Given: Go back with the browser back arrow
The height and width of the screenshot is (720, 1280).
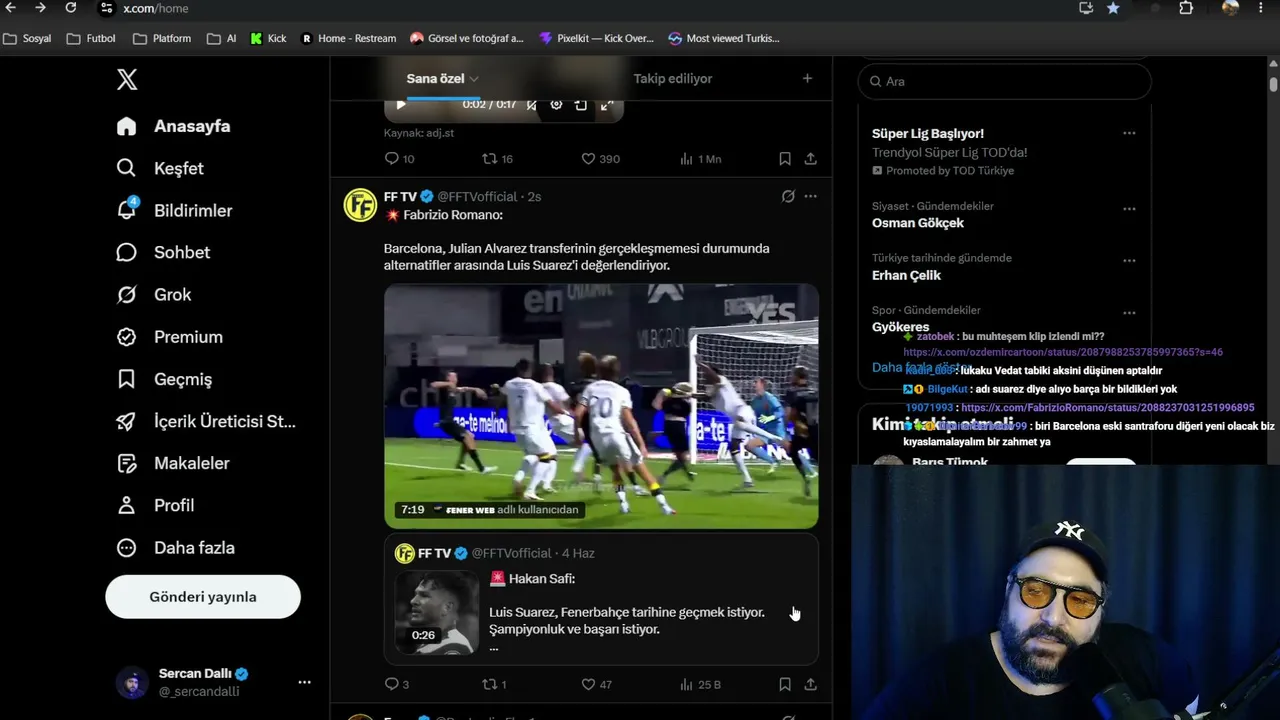Looking at the screenshot, I should [11, 8].
